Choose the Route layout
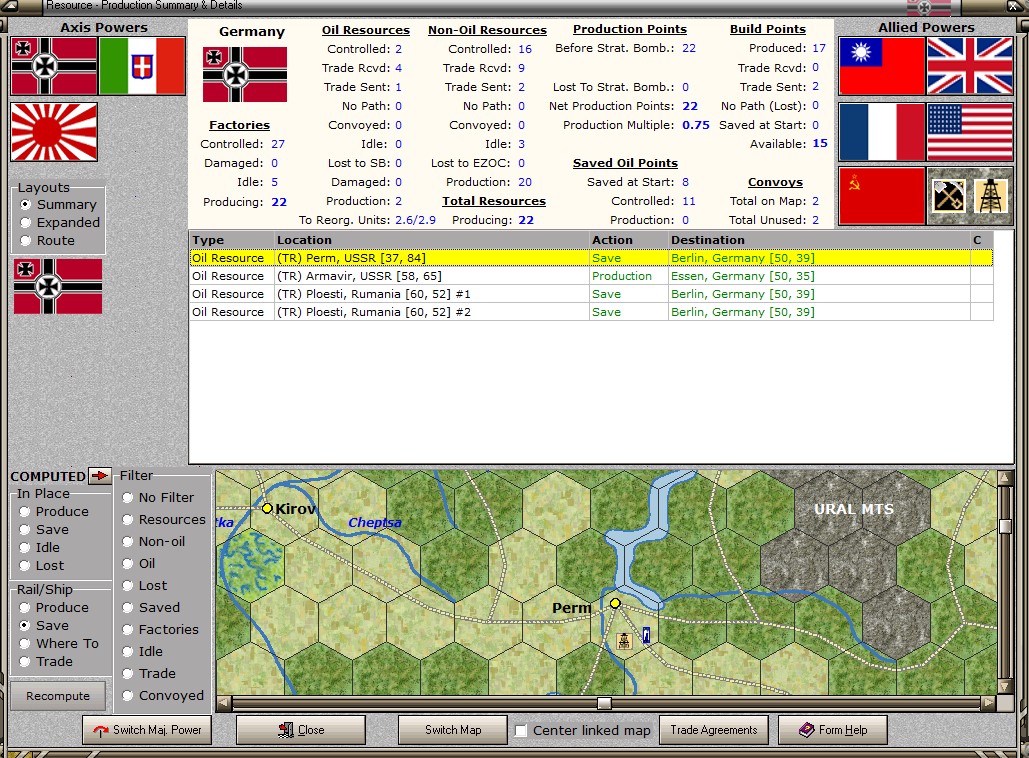 [47, 241]
